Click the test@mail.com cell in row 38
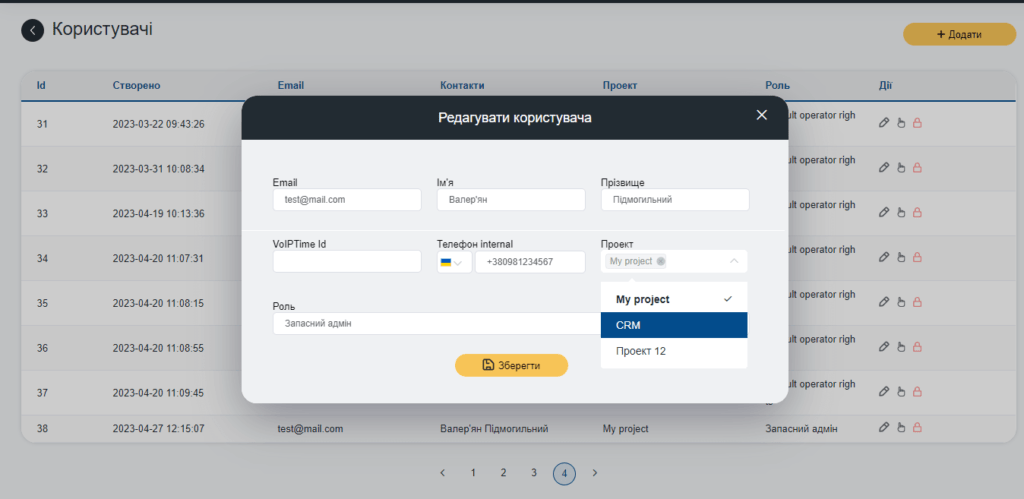 [310, 429]
